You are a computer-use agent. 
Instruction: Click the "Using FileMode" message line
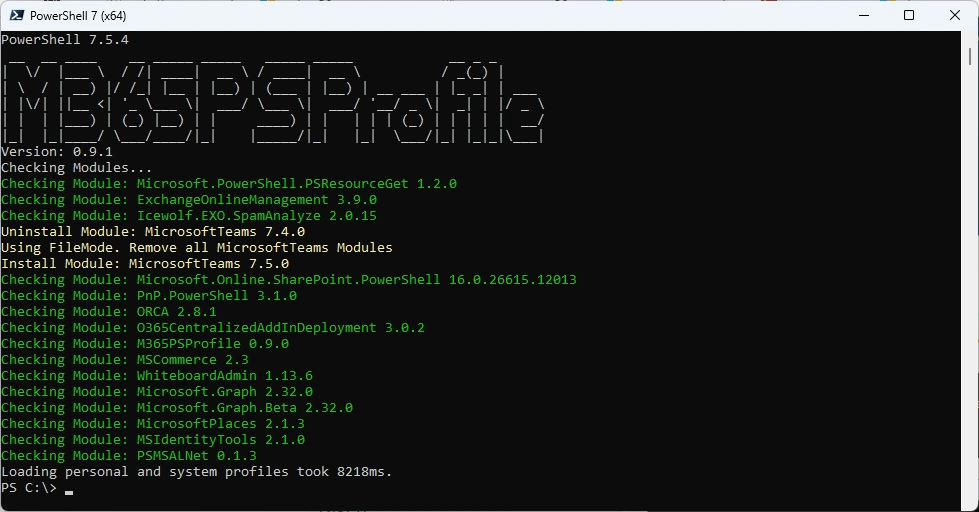(197, 248)
